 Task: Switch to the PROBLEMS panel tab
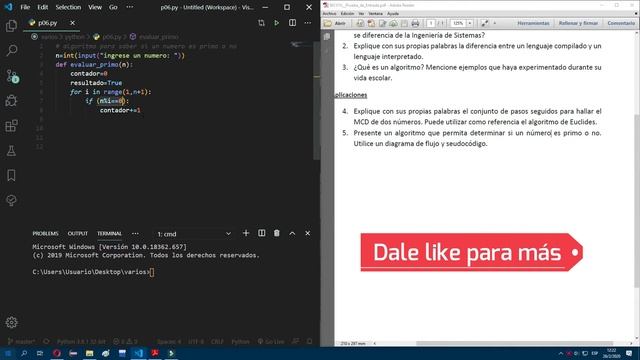[x=45, y=233]
